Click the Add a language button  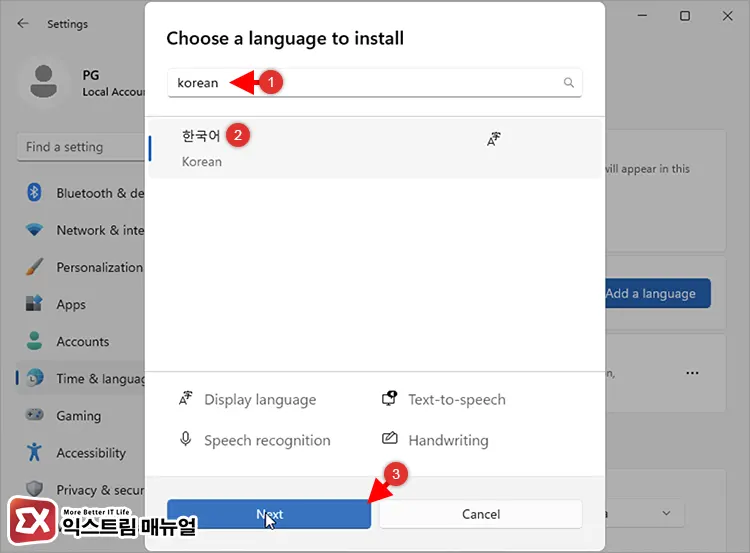pyautogui.click(x=657, y=293)
